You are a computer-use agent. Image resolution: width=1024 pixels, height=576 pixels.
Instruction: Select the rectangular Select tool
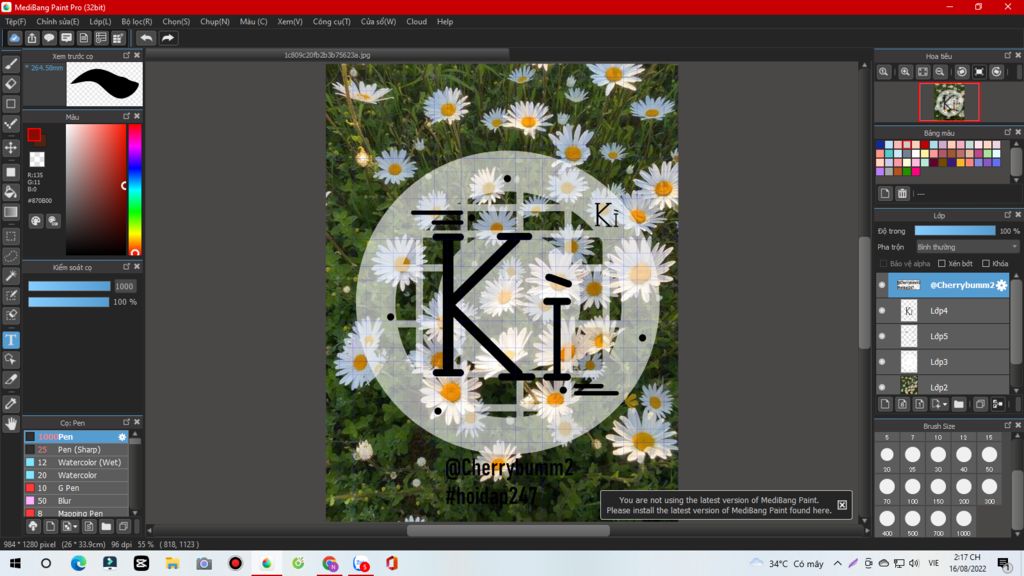tap(11, 236)
